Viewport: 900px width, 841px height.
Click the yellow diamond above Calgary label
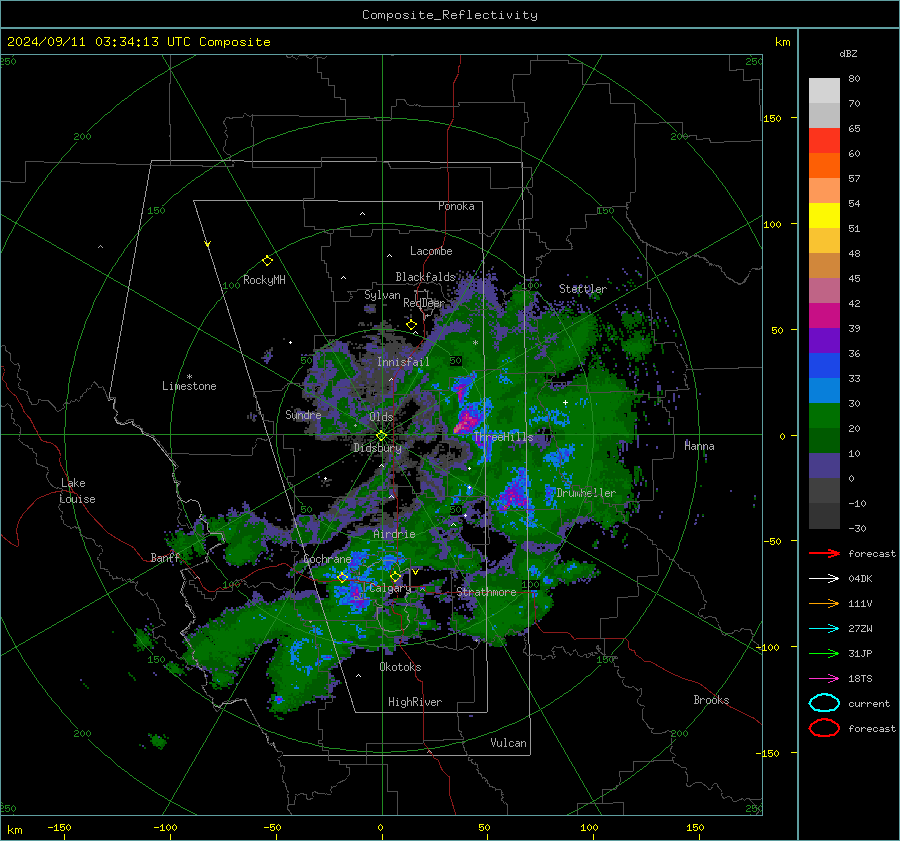395,576
